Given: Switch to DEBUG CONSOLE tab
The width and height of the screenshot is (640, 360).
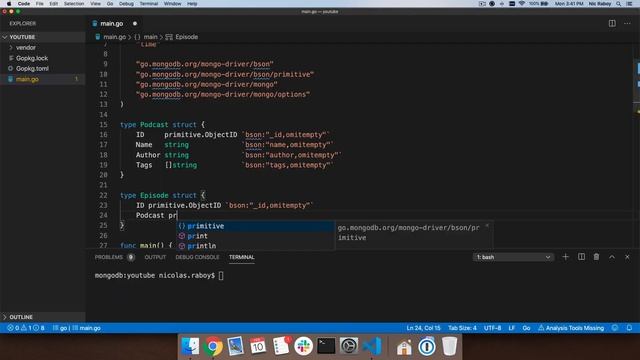Looking at the screenshot, I should click(197, 257).
